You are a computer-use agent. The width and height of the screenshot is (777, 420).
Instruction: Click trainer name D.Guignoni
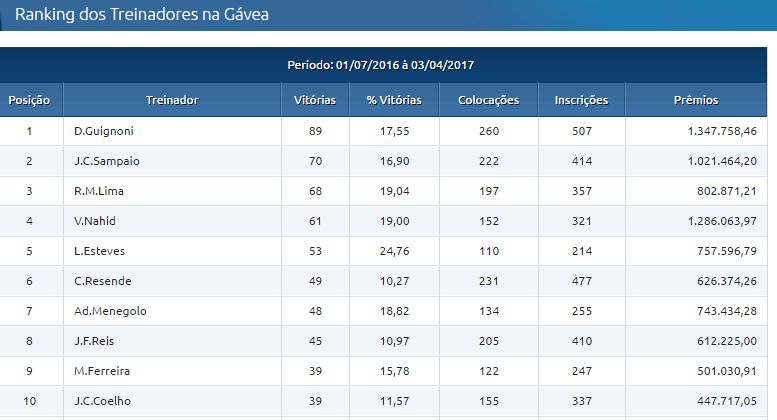(x=104, y=131)
